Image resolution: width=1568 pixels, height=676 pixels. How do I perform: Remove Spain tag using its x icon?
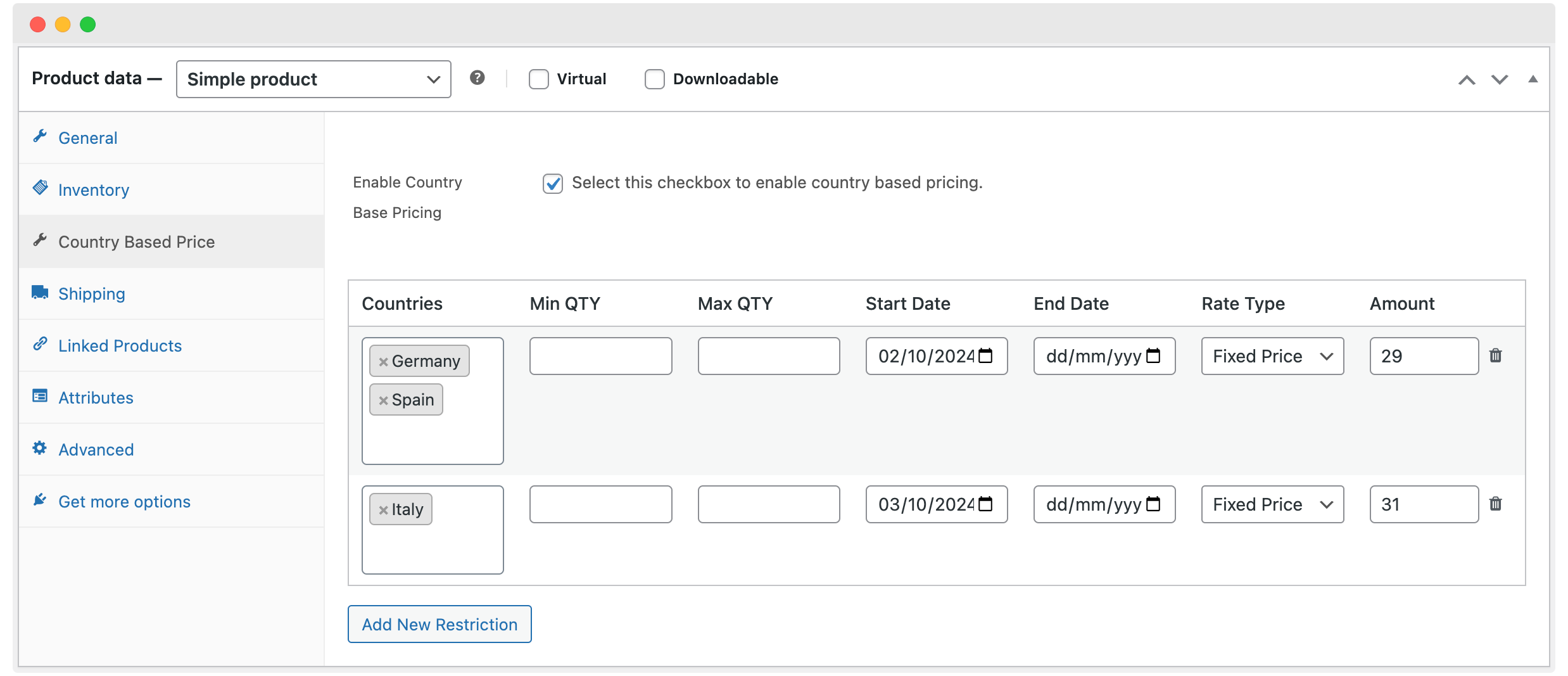(384, 400)
